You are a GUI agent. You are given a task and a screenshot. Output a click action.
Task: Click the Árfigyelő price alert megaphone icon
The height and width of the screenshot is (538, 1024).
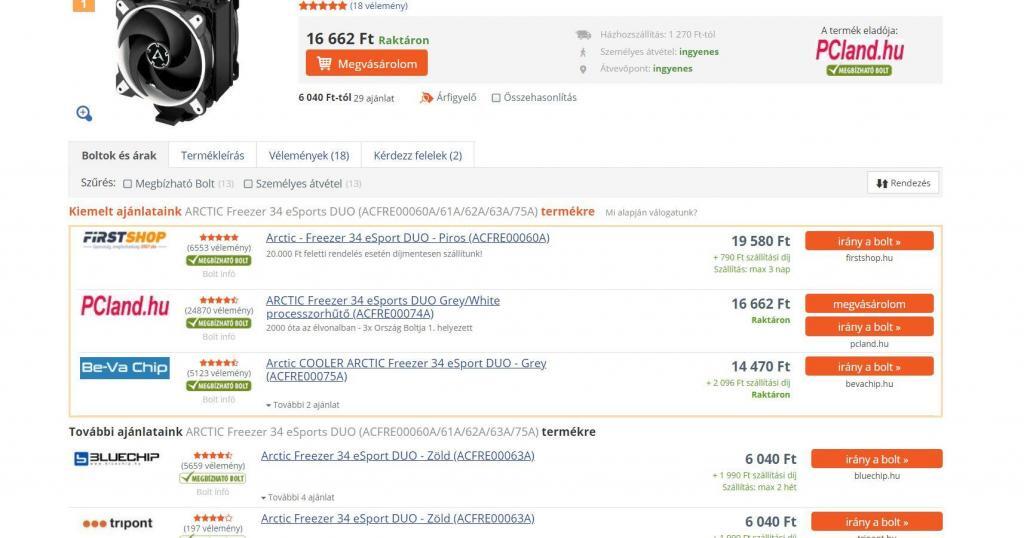(x=427, y=98)
